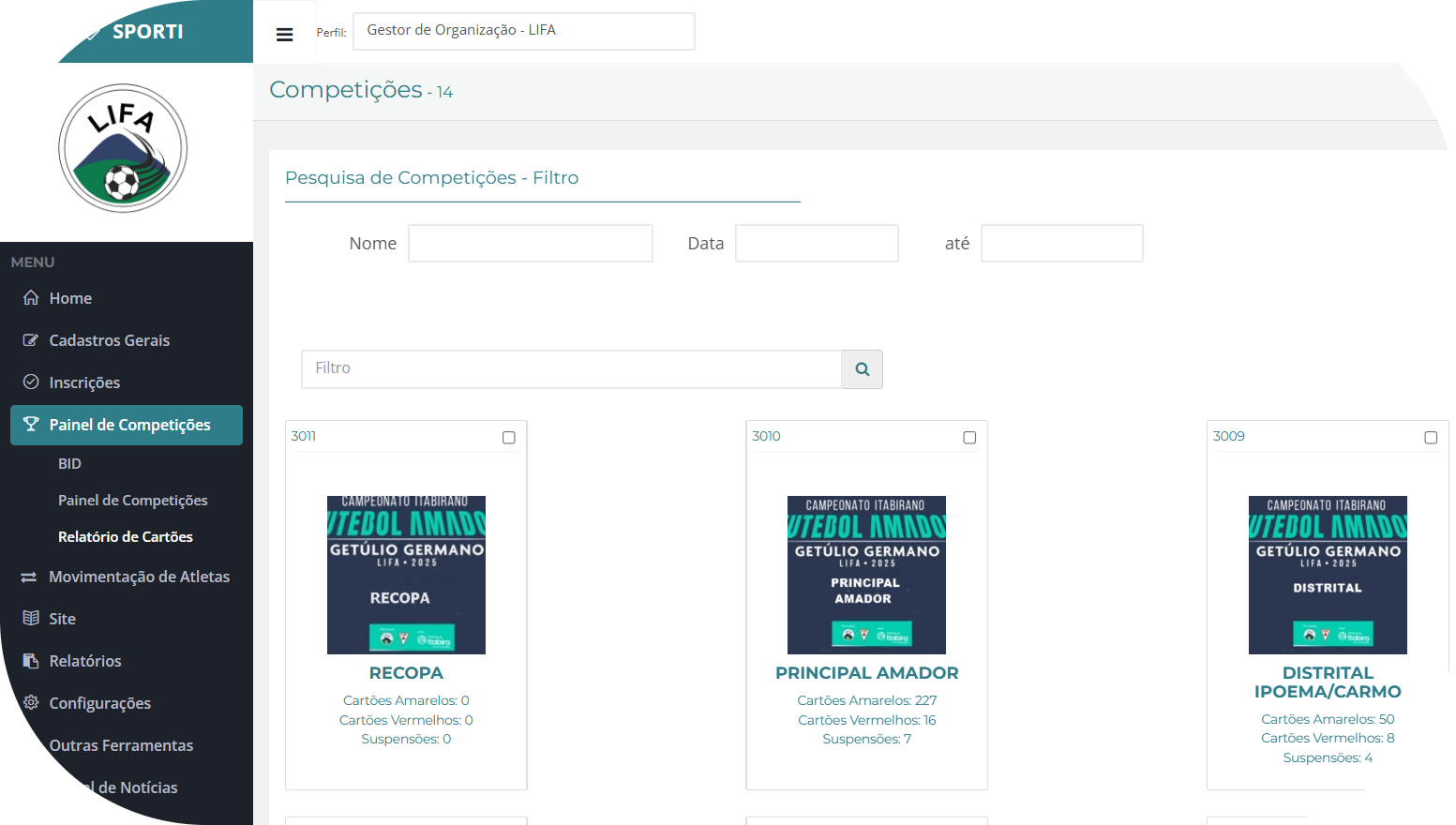
Task: Open Relatório de Cartões submenu item
Action: click(126, 537)
